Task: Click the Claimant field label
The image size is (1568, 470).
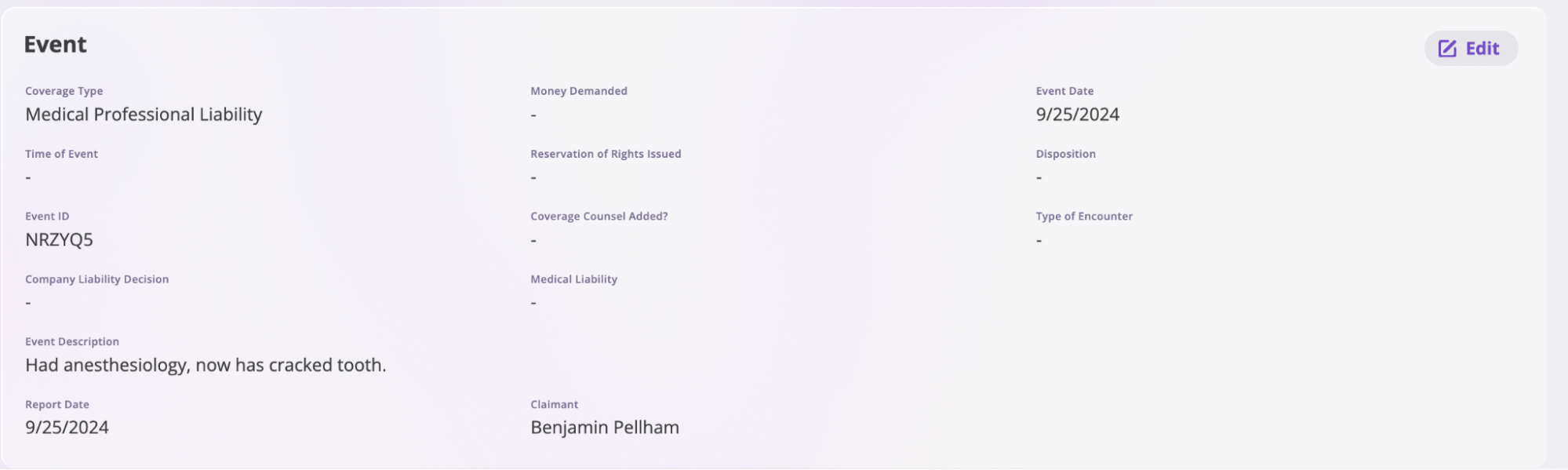Action: click(x=554, y=405)
